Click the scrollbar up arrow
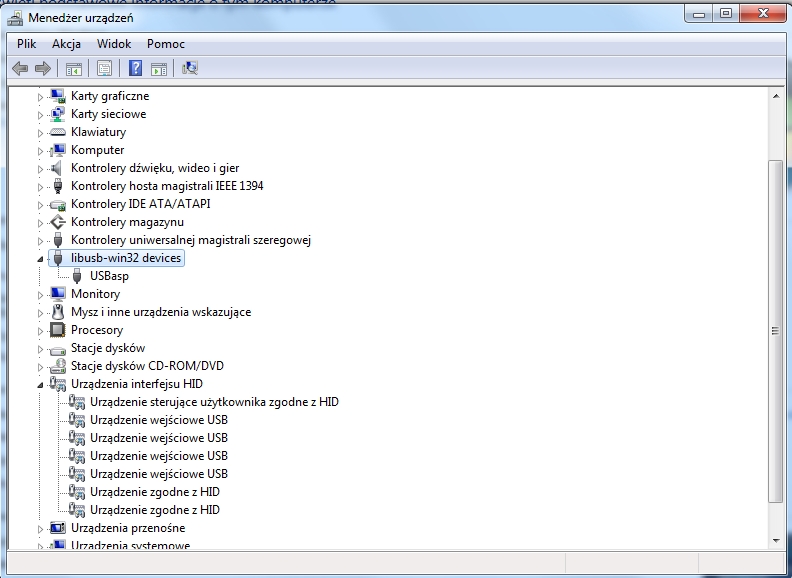Viewport: 792px width, 578px height. point(776,96)
